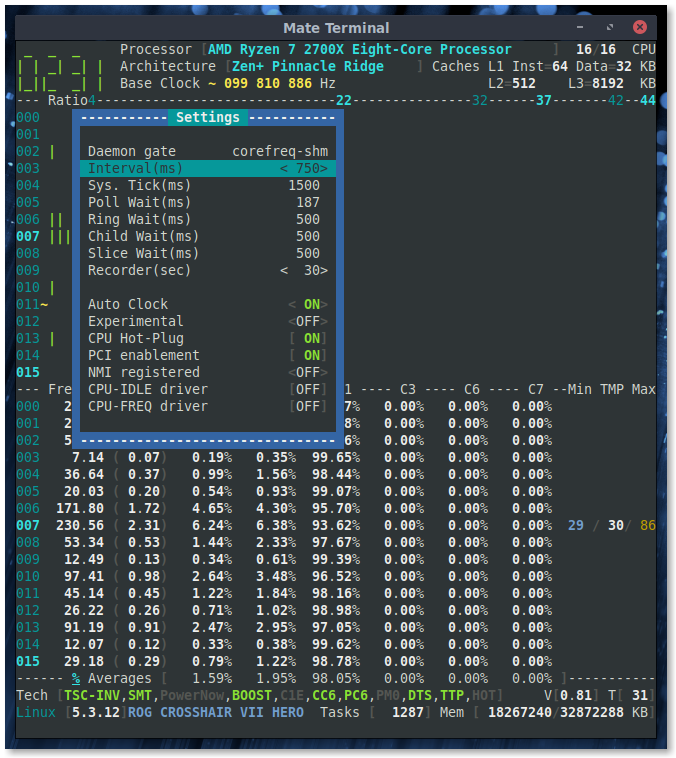Click the TTP tech flag
The image size is (676, 758).
tap(452, 695)
